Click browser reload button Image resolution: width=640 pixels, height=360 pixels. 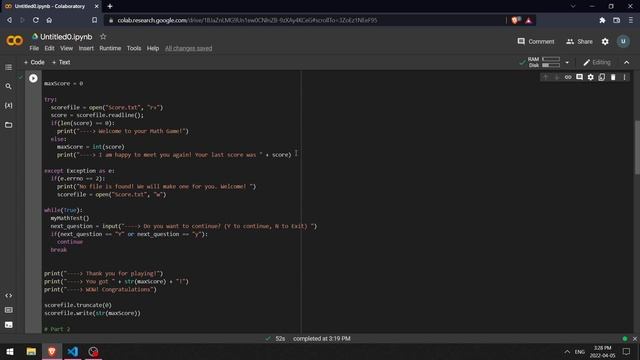[36, 20]
